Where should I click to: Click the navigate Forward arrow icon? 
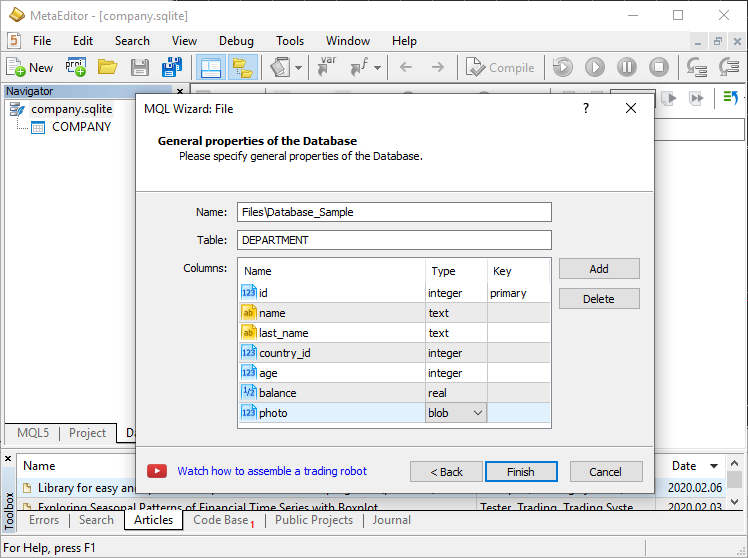(x=437, y=67)
